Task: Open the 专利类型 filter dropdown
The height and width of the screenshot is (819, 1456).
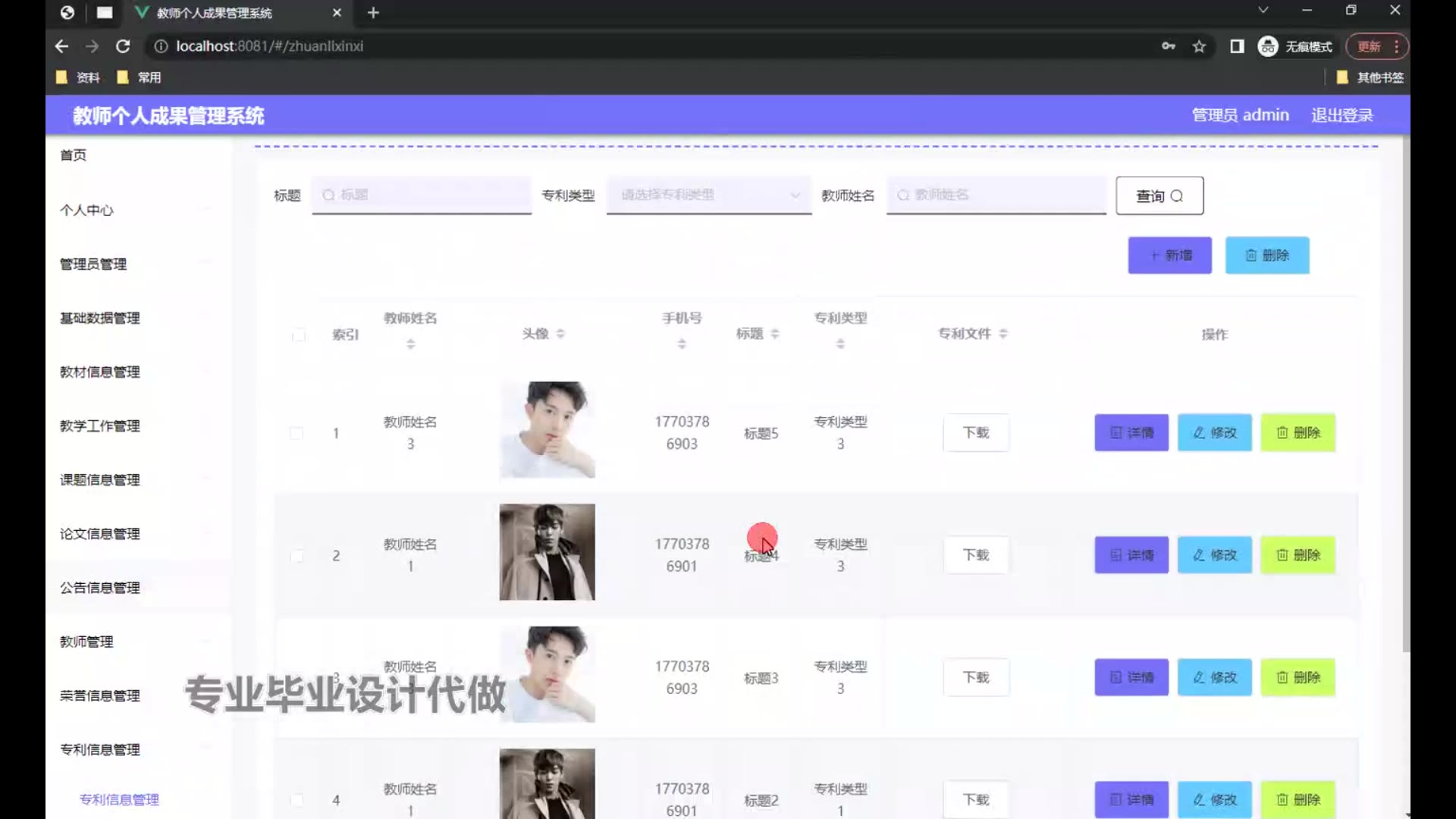Action: click(709, 196)
